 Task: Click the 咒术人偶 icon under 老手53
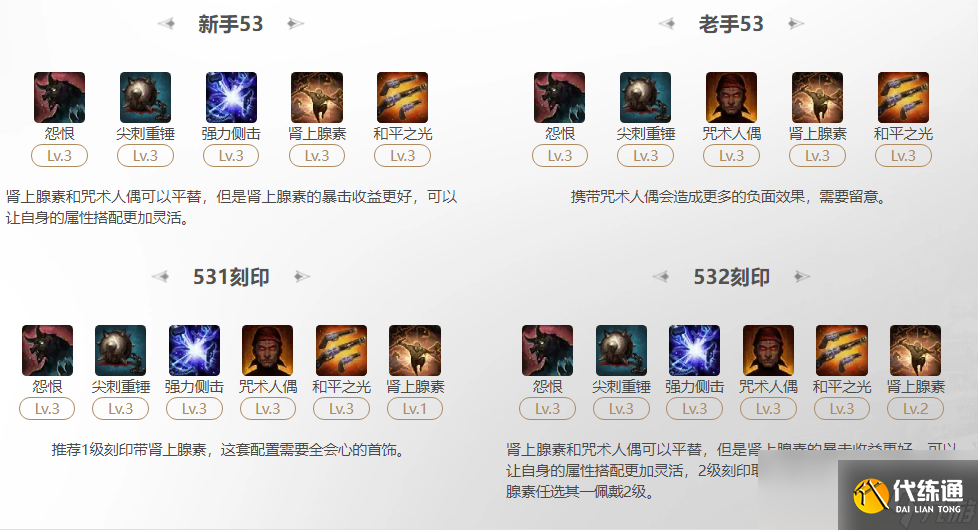731,97
